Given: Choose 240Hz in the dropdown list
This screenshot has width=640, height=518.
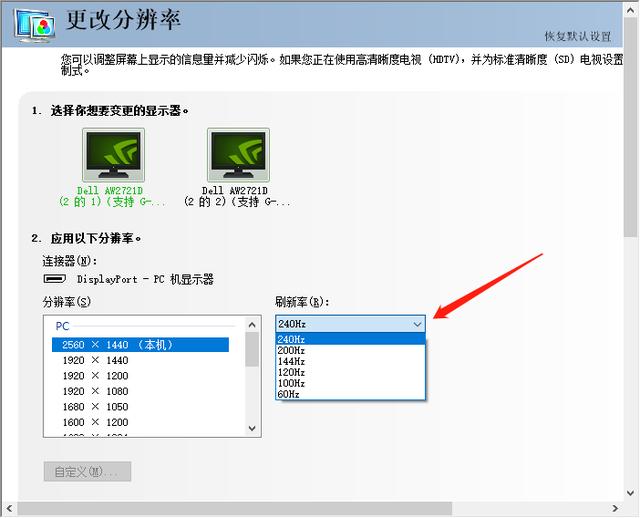Looking at the screenshot, I should click(351, 339).
